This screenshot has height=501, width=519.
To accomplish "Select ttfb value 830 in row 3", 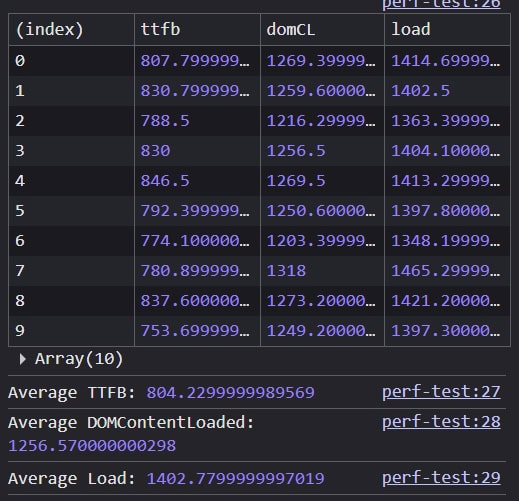I will point(155,151).
